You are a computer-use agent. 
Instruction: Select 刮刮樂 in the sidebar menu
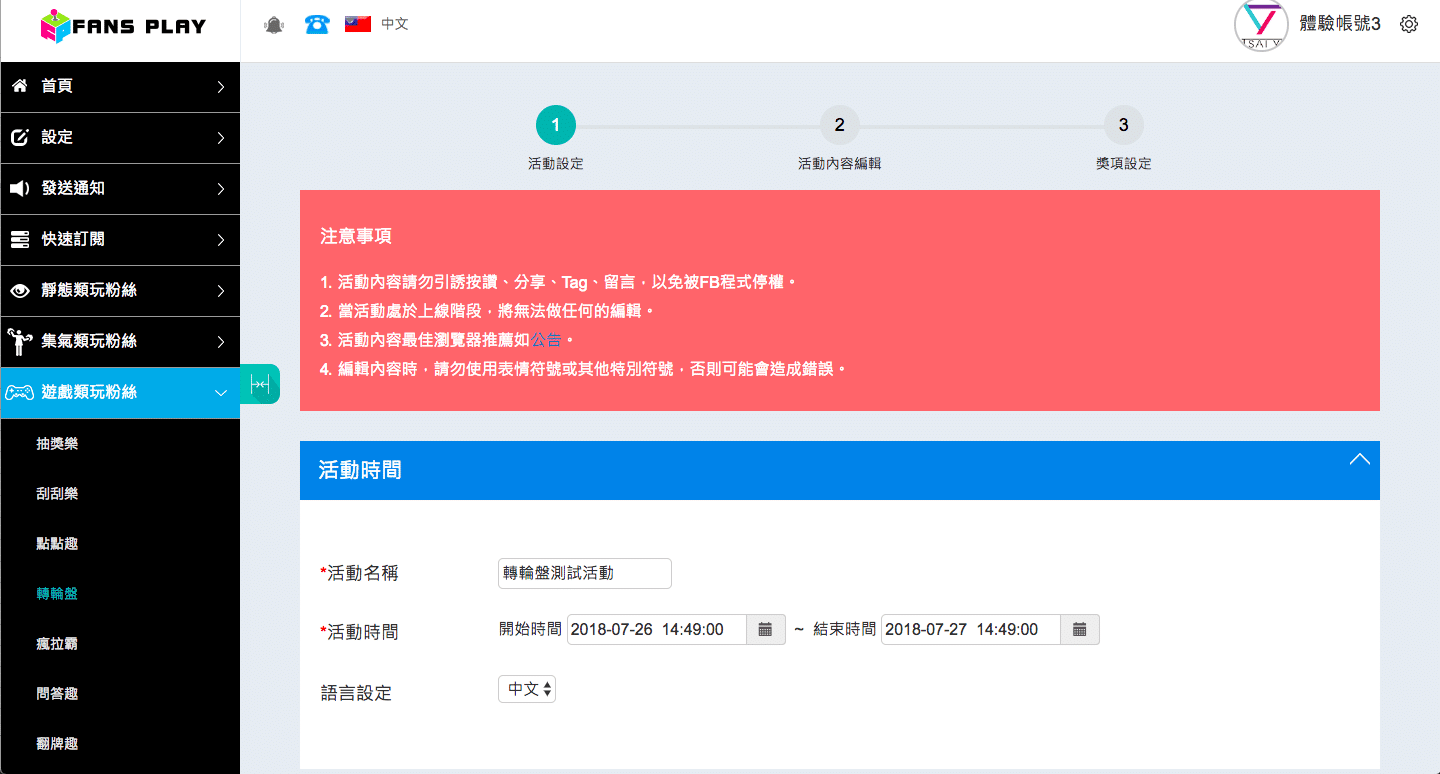coord(57,493)
